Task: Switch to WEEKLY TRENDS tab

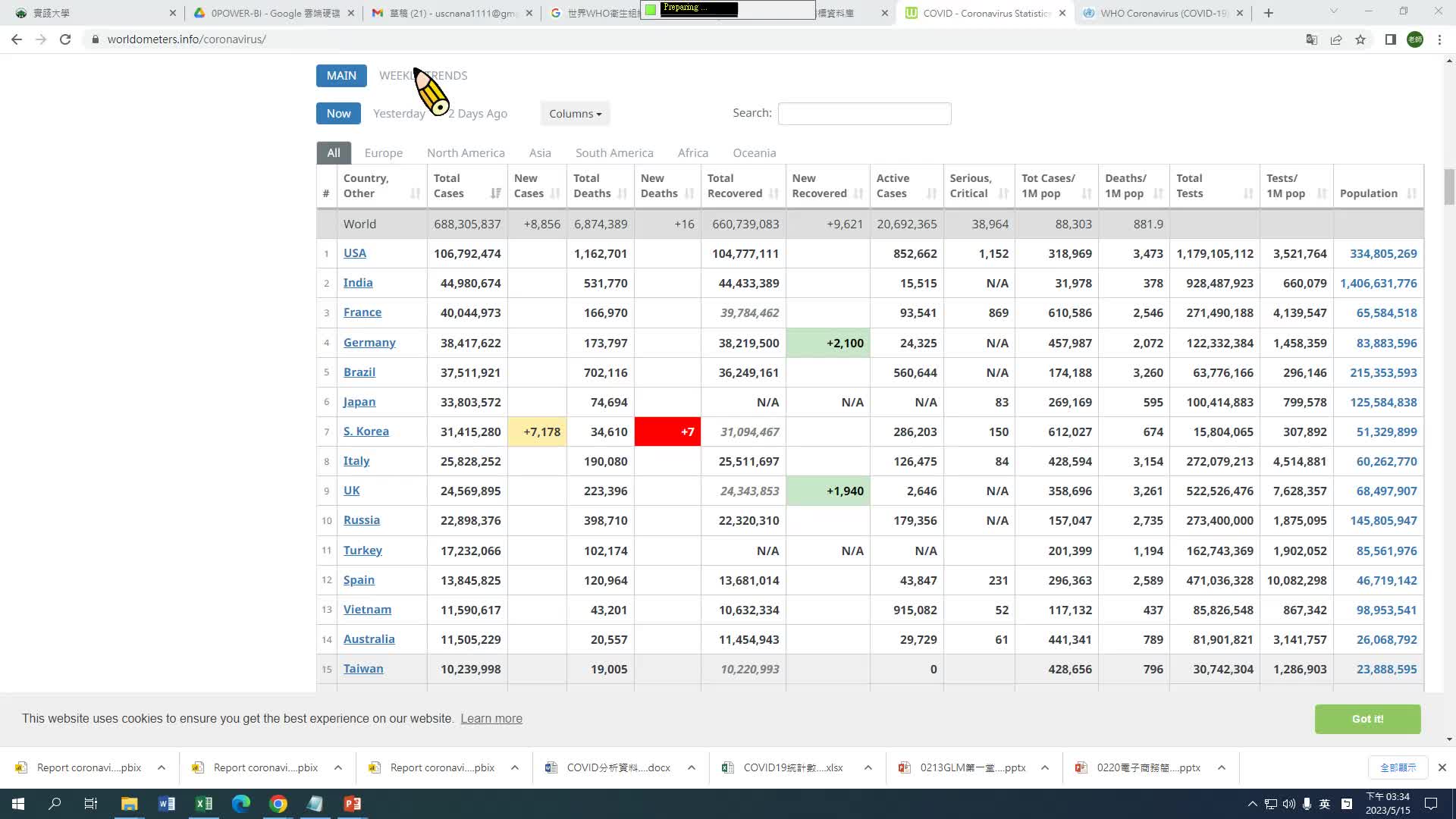Action: click(x=423, y=75)
